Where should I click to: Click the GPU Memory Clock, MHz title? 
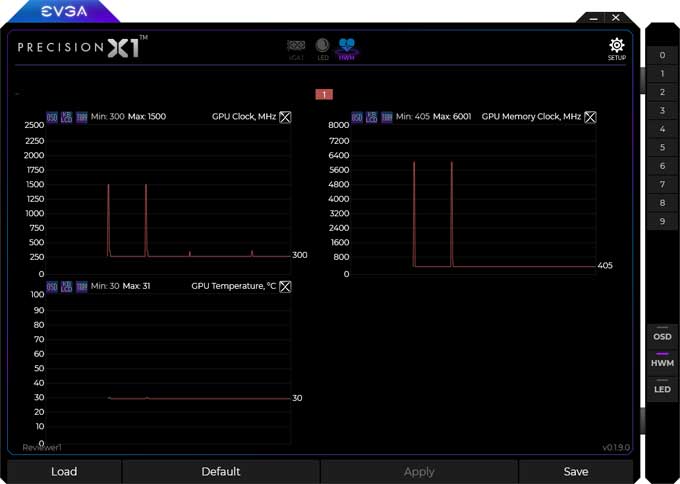(x=531, y=117)
